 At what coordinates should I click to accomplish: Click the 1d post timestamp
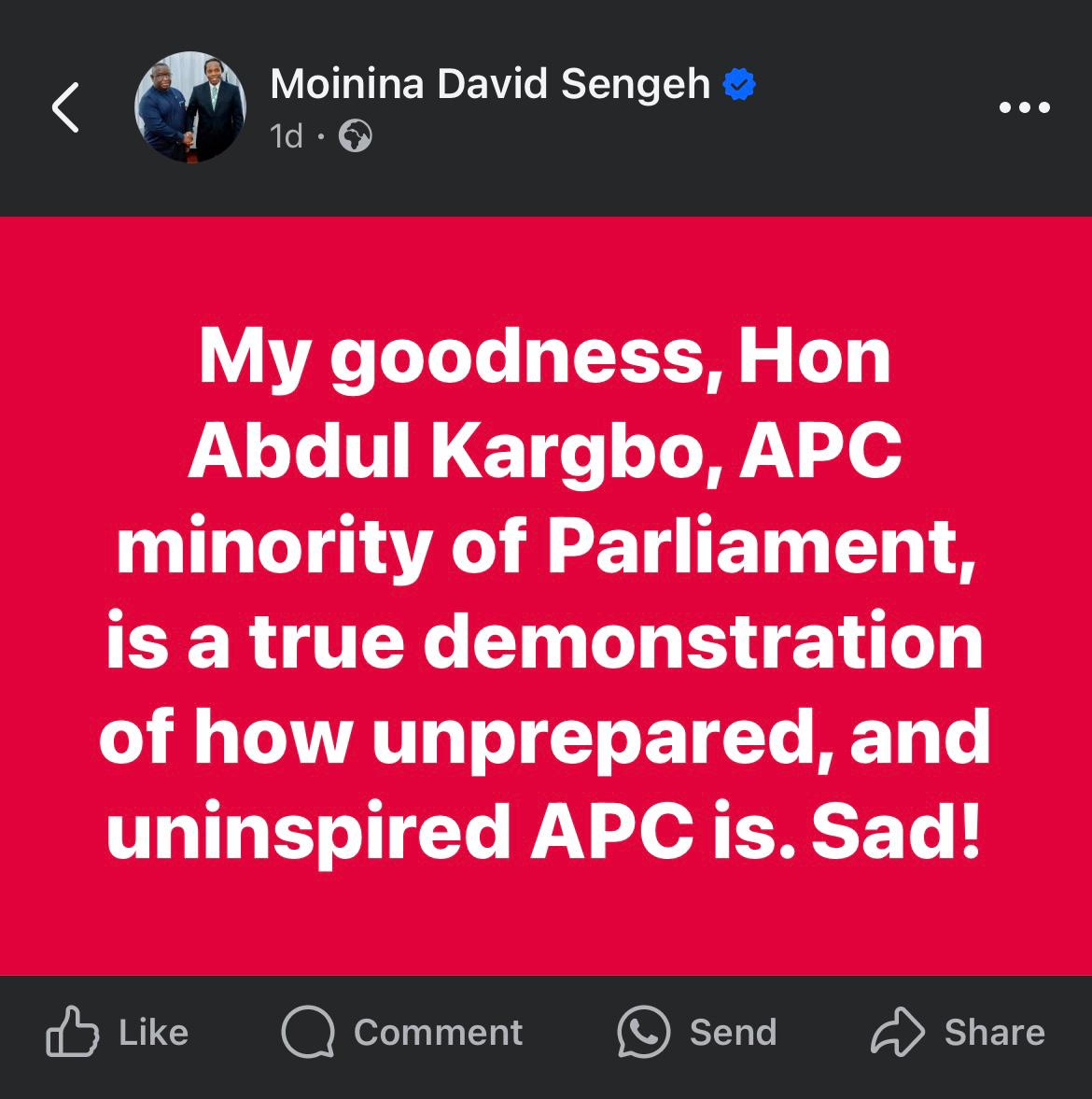[286, 137]
